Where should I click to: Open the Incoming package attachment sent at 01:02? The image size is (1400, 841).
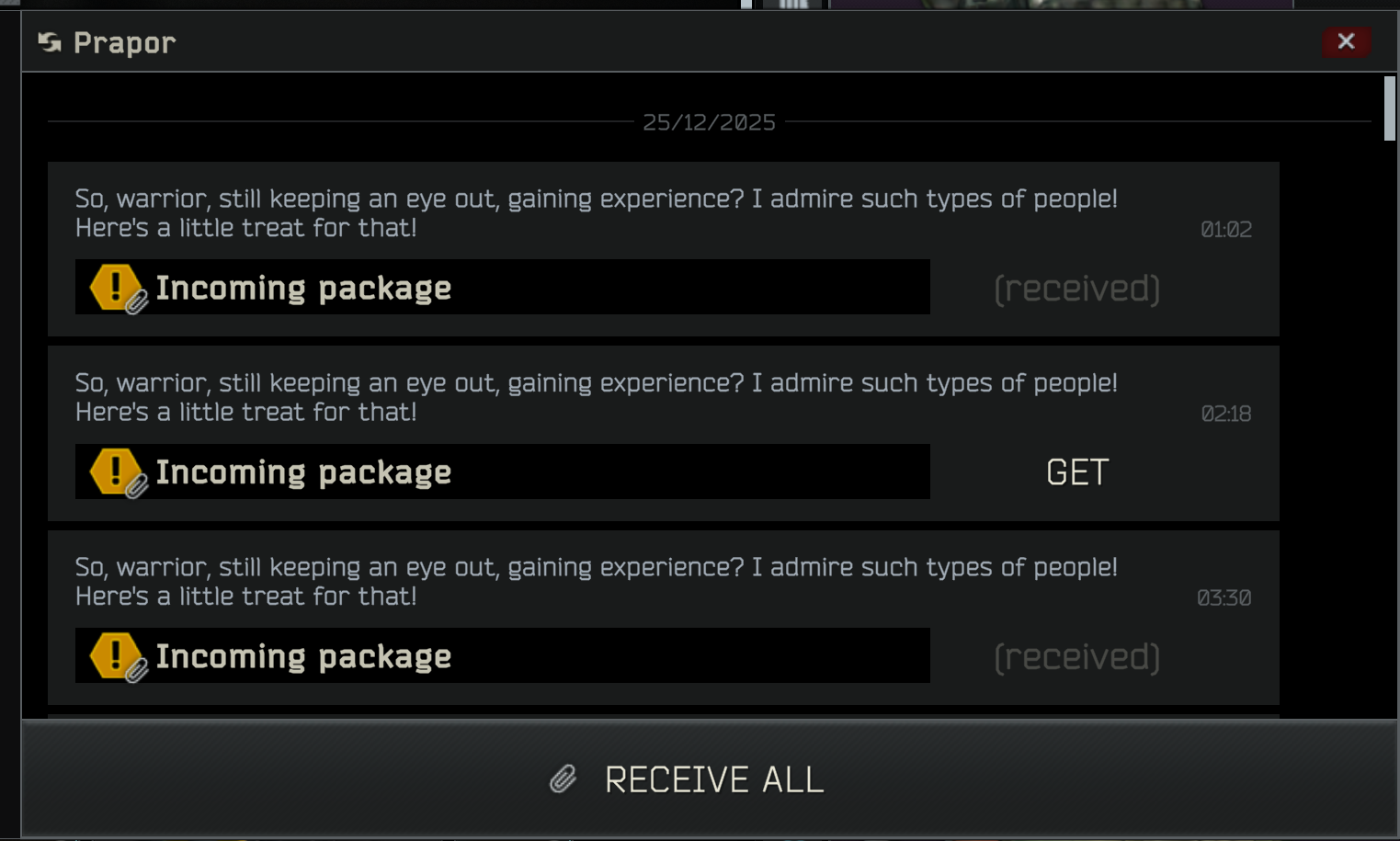point(503,287)
